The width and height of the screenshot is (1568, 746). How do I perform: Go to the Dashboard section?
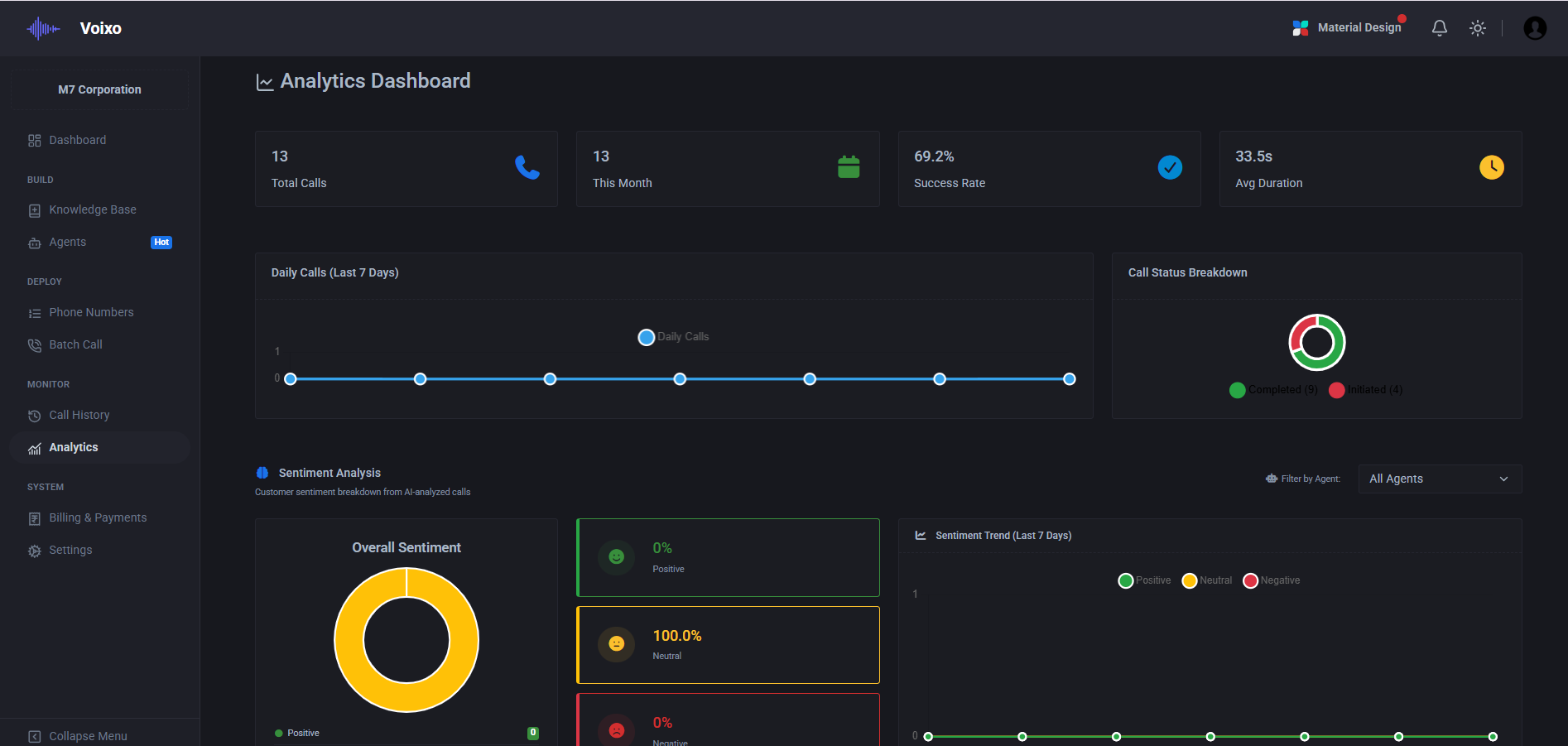[x=77, y=140]
